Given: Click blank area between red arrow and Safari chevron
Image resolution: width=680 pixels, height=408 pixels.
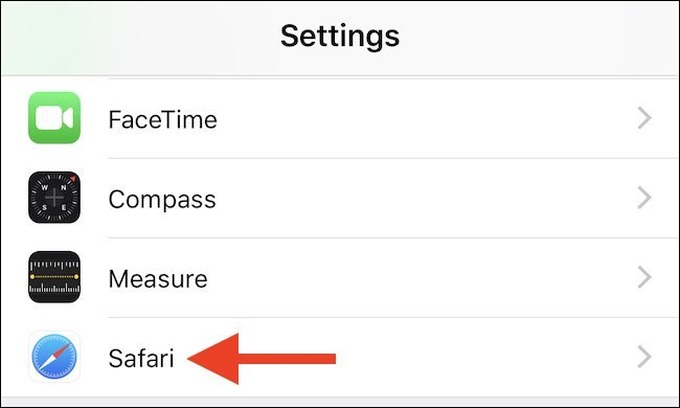Looking at the screenshot, I should click(x=486, y=358).
